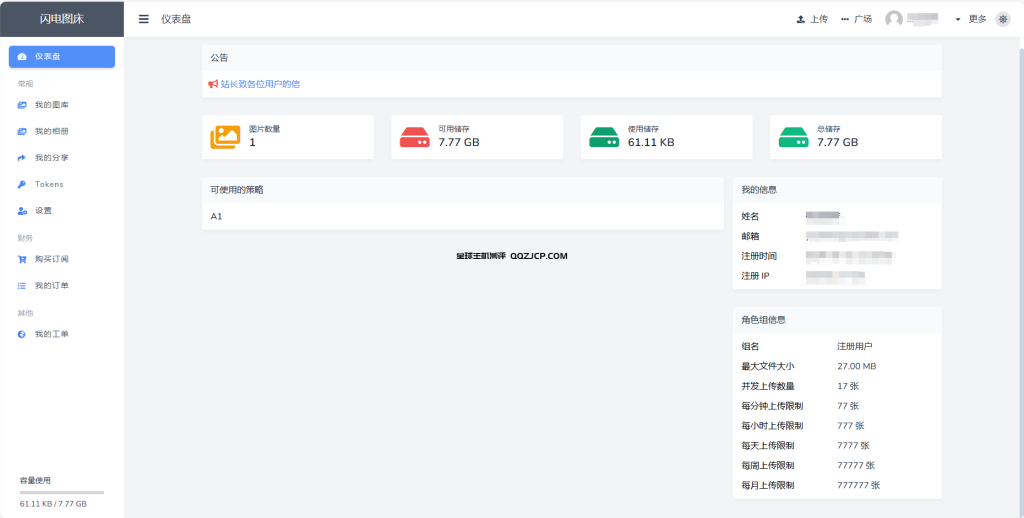Open 我的分享 shares page
Screen dimensions: 1024x518
(51, 158)
